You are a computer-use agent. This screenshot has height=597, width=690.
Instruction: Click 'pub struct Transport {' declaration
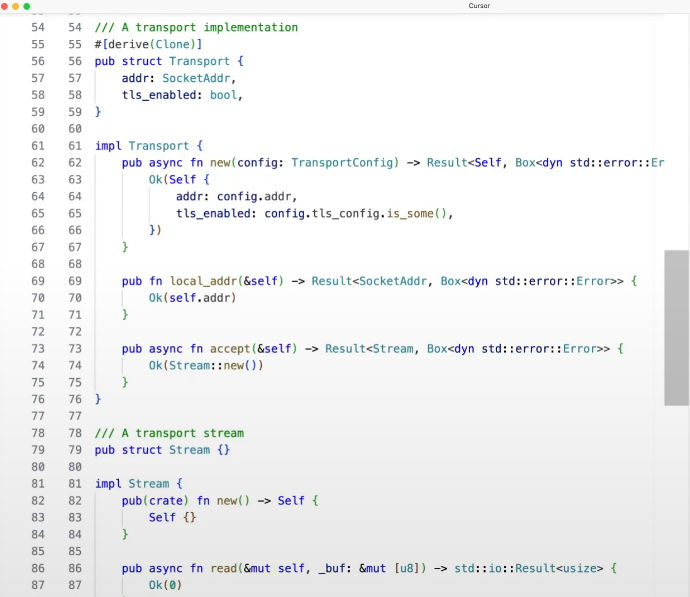[x=169, y=61]
